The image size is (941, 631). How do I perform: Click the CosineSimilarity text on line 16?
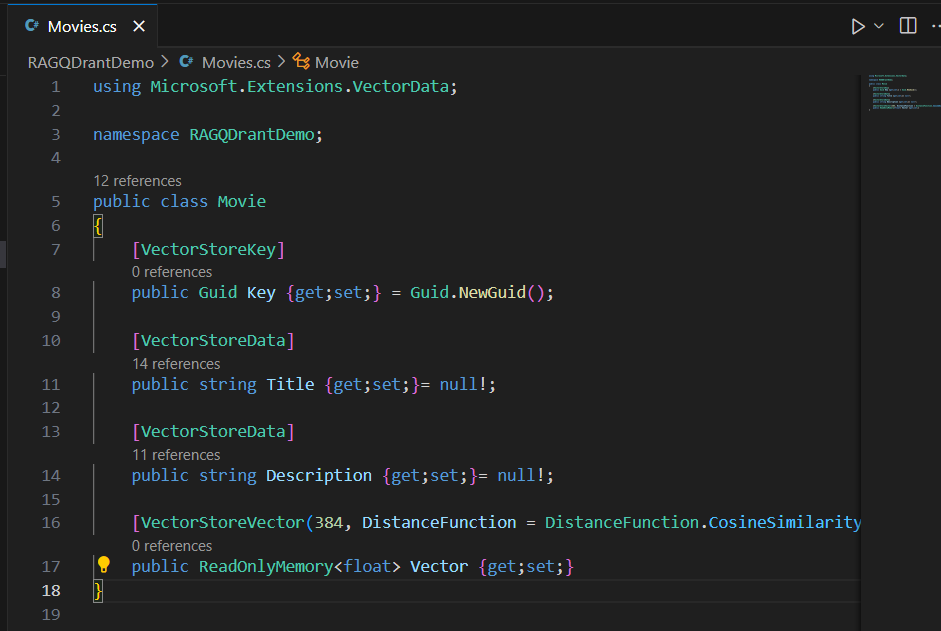[784, 522]
